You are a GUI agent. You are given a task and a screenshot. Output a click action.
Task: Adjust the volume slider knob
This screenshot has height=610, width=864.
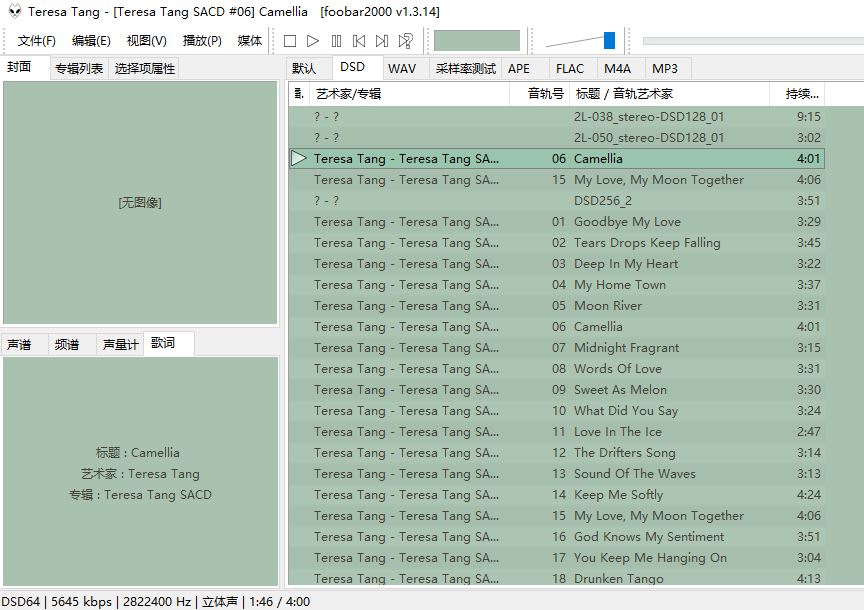click(x=609, y=40)
